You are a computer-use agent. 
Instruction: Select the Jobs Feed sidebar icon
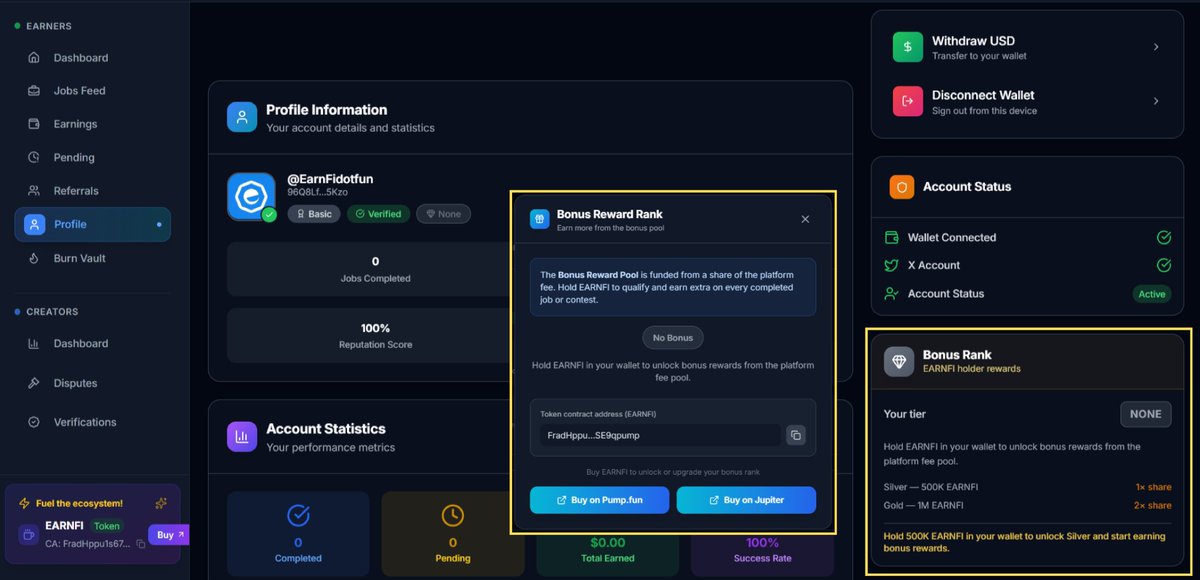pos(33,90)
